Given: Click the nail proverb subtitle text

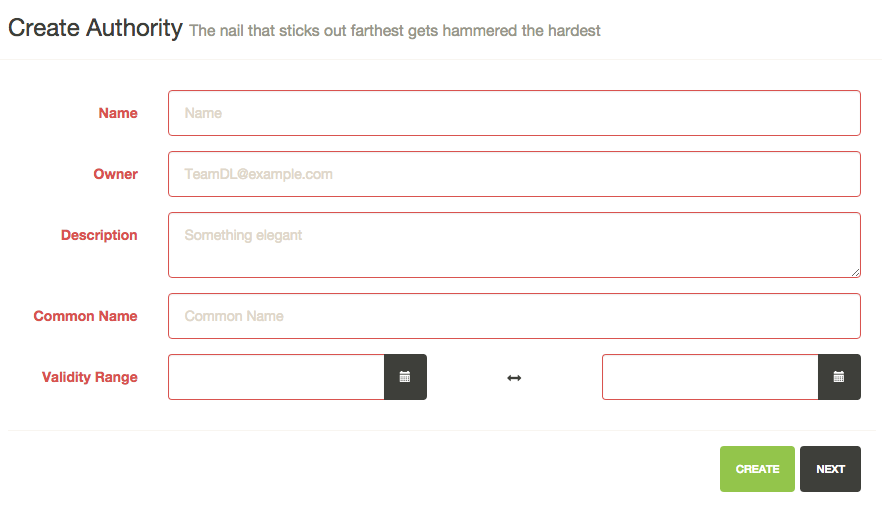Looking at the screenshot, I should pos(395,31).
